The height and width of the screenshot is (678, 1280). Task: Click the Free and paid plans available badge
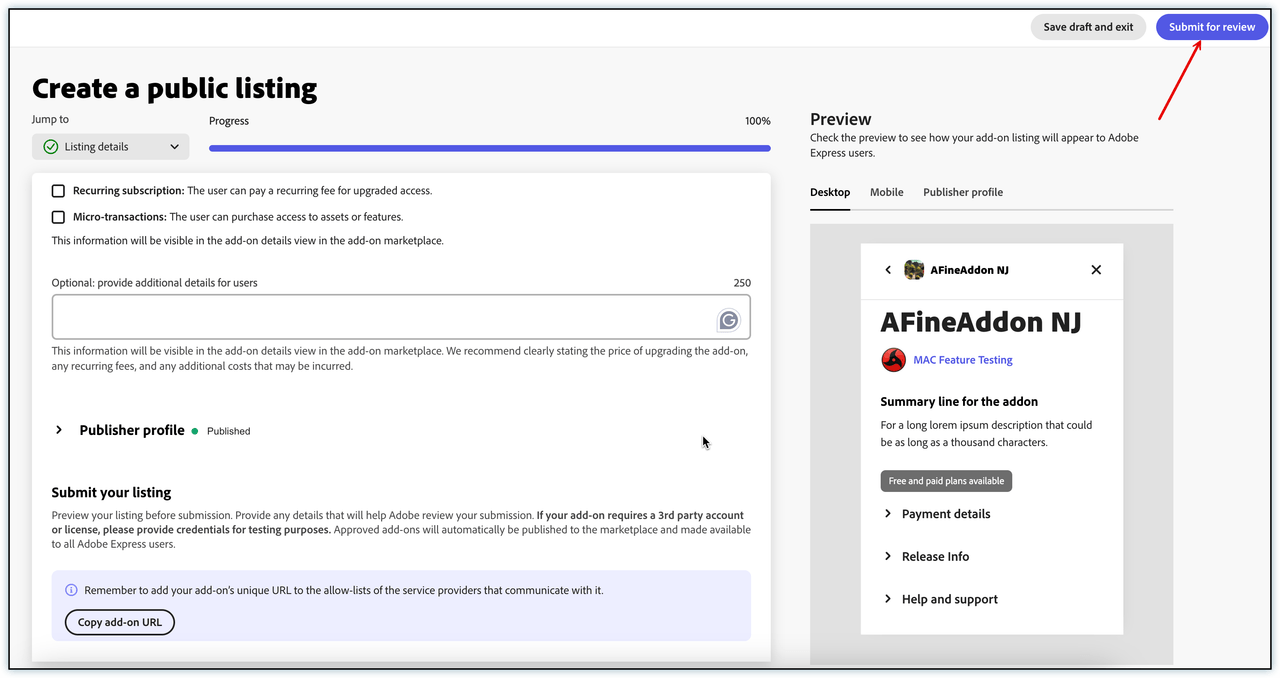pos(946,481)
